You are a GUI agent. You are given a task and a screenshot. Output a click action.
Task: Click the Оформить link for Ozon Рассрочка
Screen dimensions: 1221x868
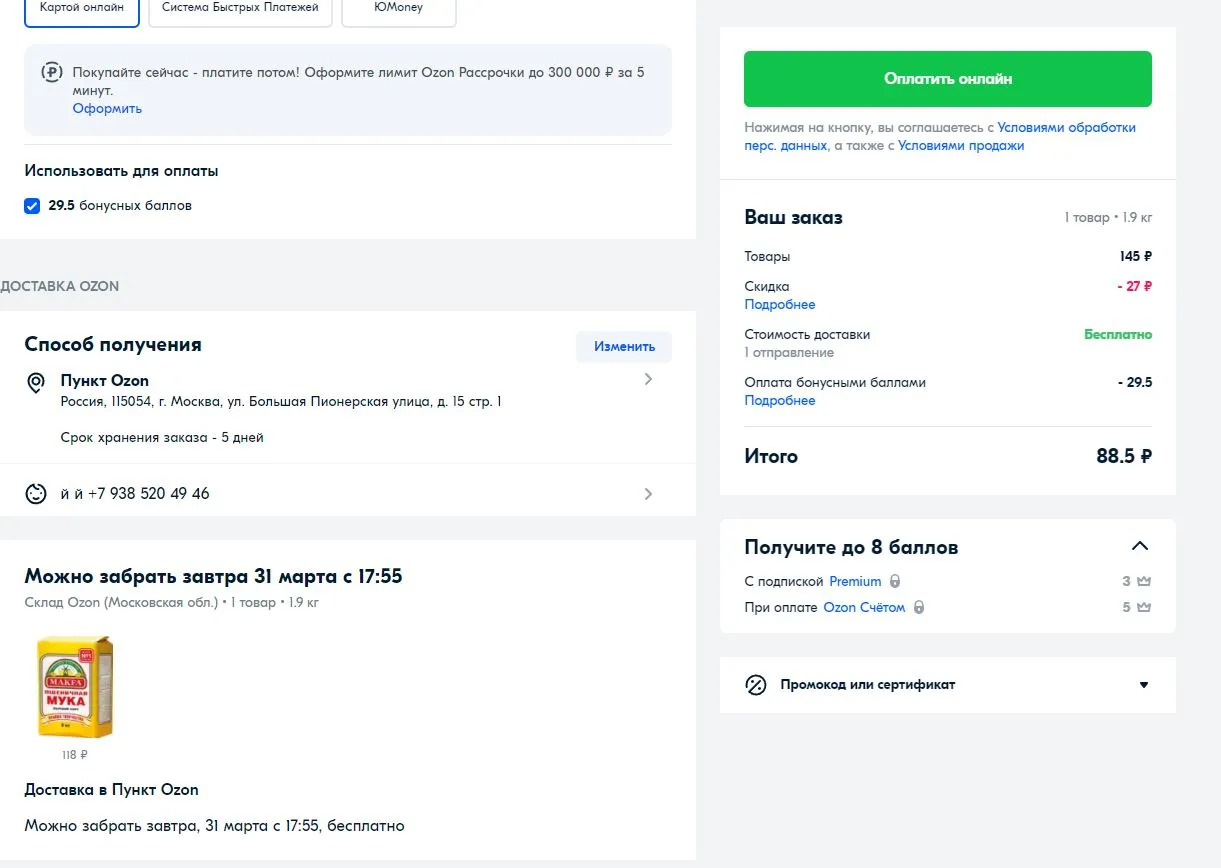107,108
